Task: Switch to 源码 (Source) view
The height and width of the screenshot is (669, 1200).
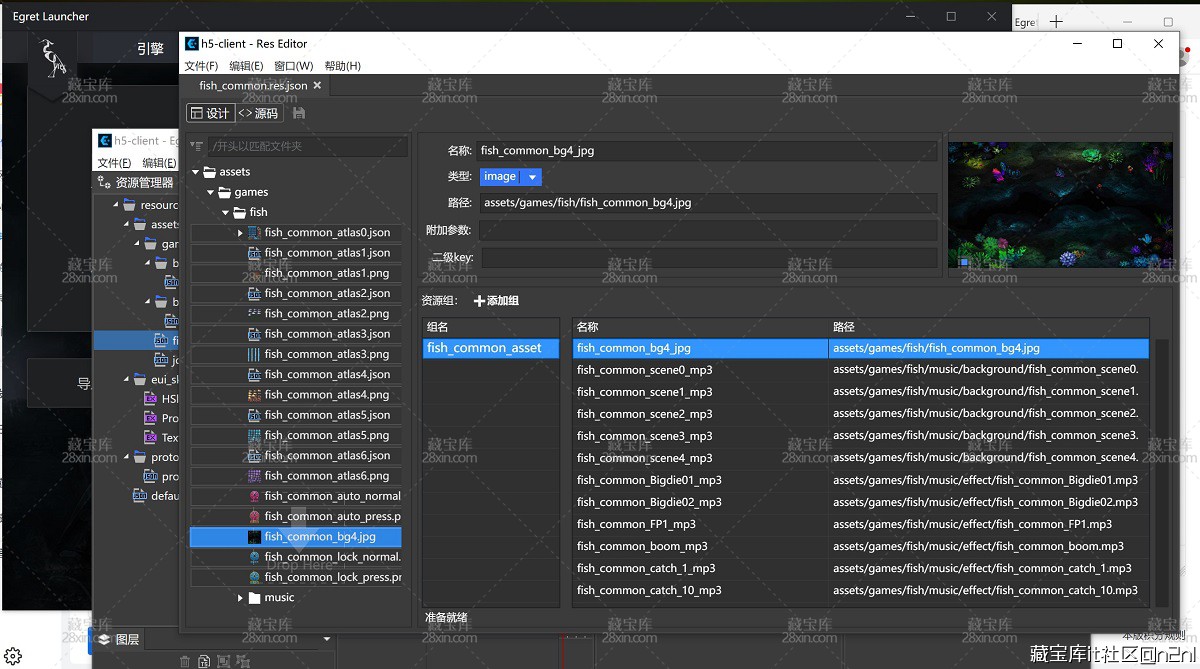Action: pos(258,113)
